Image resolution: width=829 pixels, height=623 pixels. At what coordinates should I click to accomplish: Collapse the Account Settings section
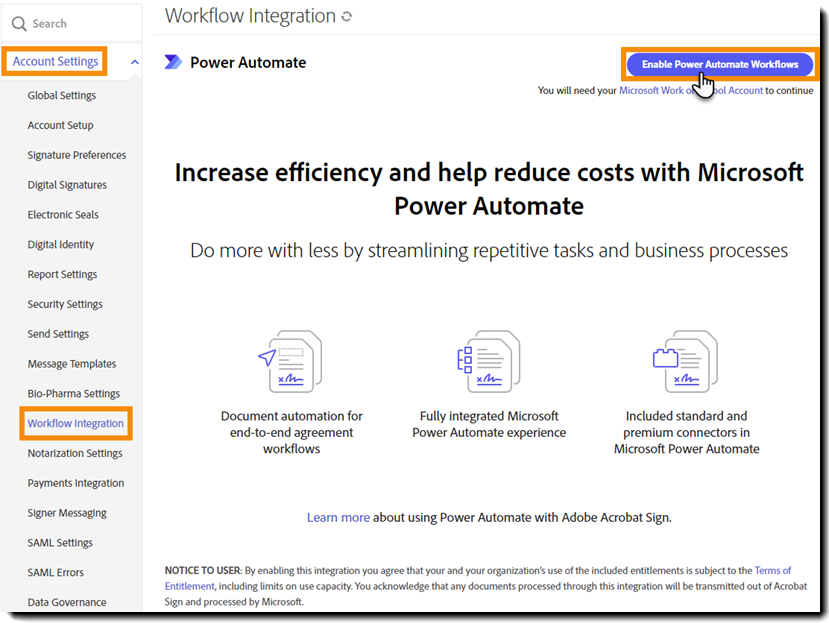[134, 61]
